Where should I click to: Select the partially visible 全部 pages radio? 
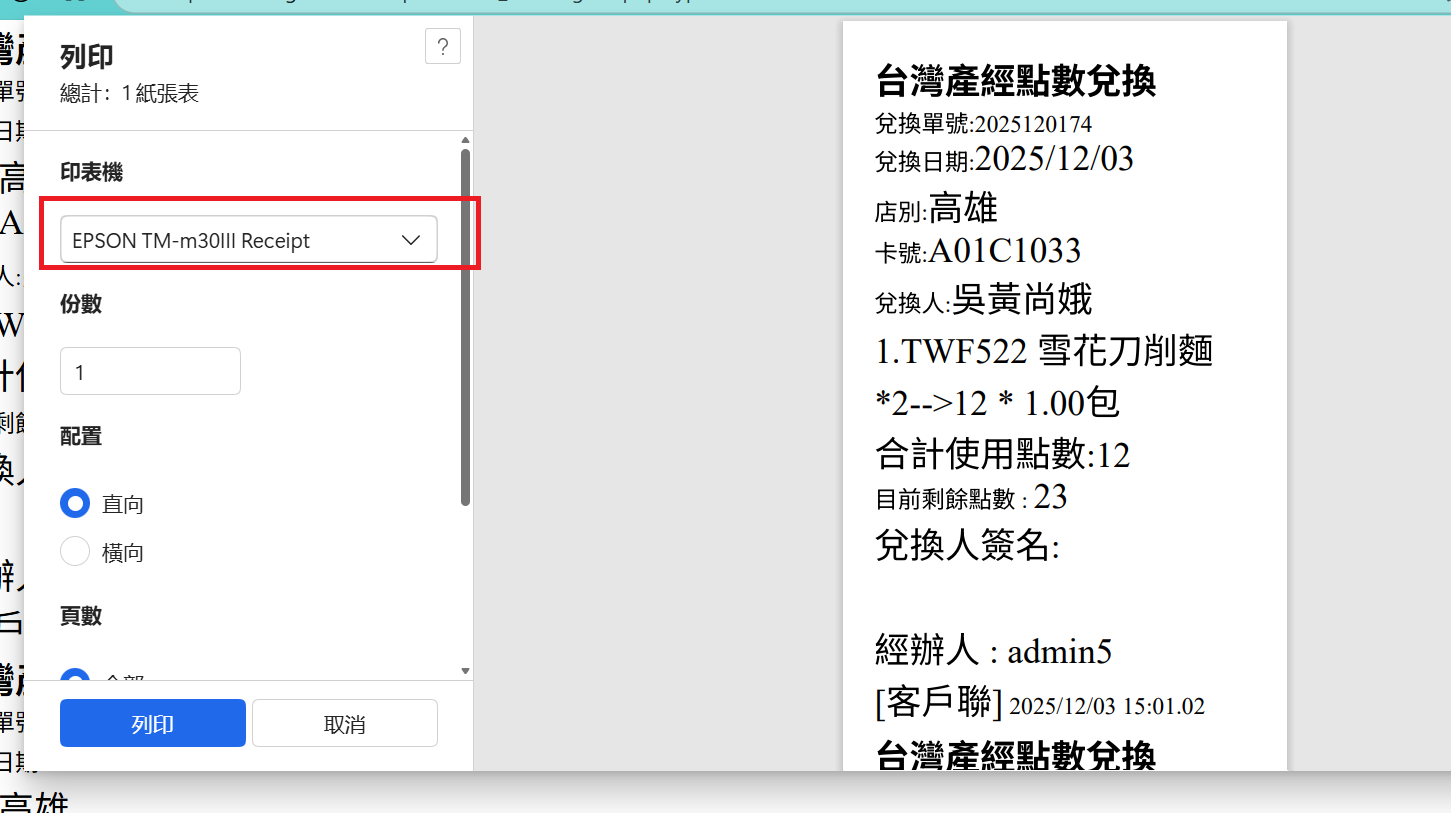[x=76, y=676]
